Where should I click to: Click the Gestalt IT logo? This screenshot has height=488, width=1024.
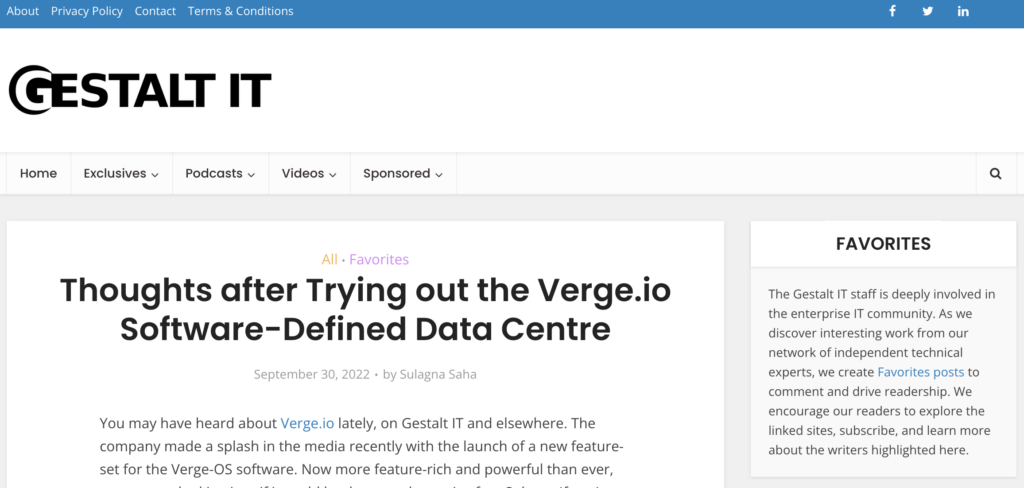(x=140, y=90)
